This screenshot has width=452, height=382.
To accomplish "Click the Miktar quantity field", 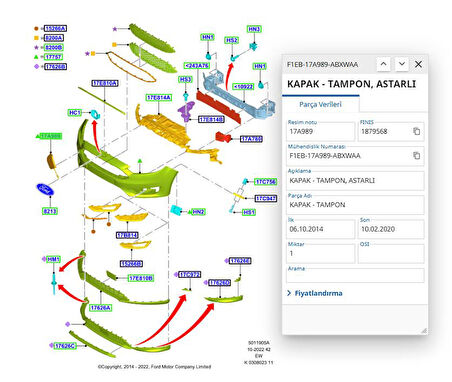I will tap(321, 253).
